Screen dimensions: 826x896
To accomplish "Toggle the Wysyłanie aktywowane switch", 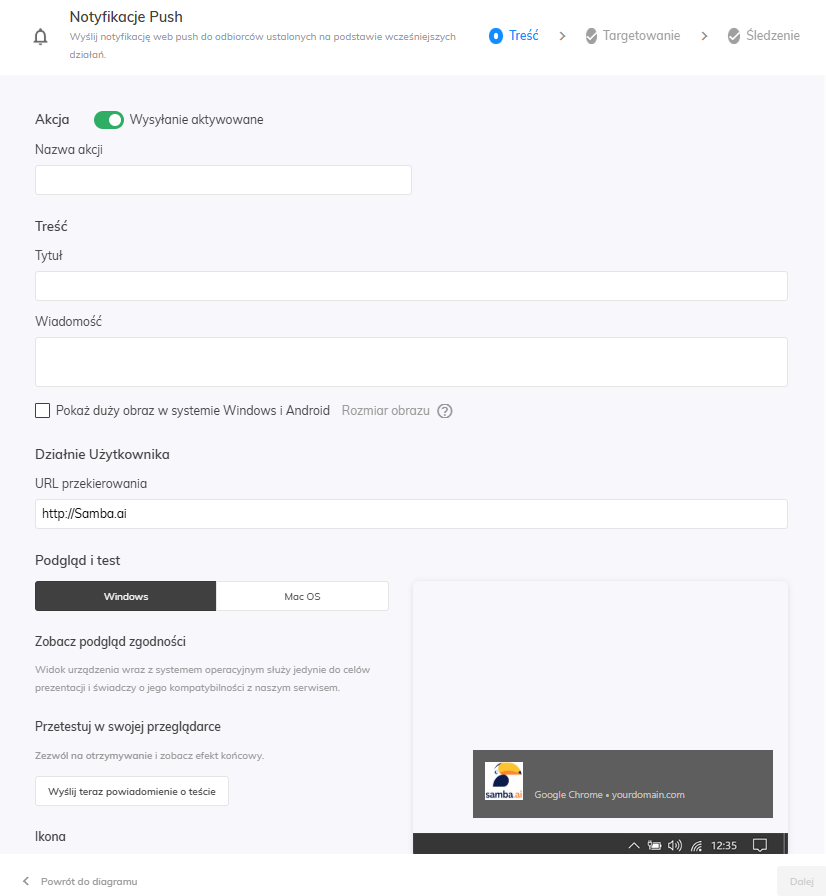I will pos(109,120).
